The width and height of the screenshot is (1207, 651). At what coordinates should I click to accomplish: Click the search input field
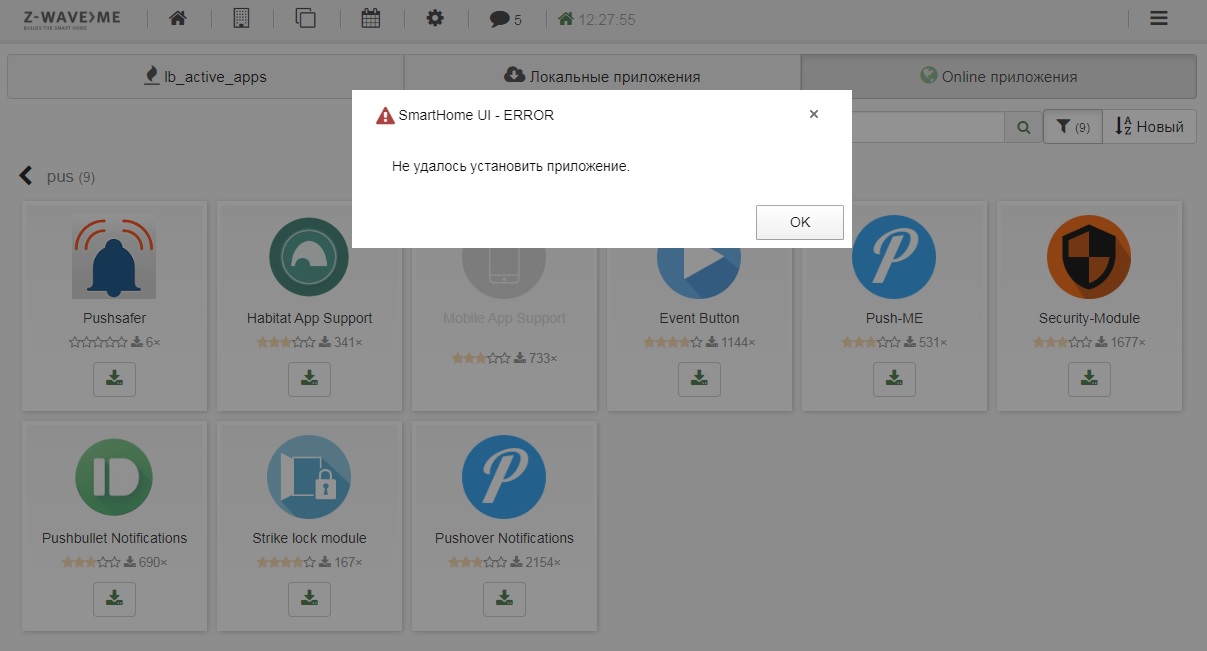[928, 127]
